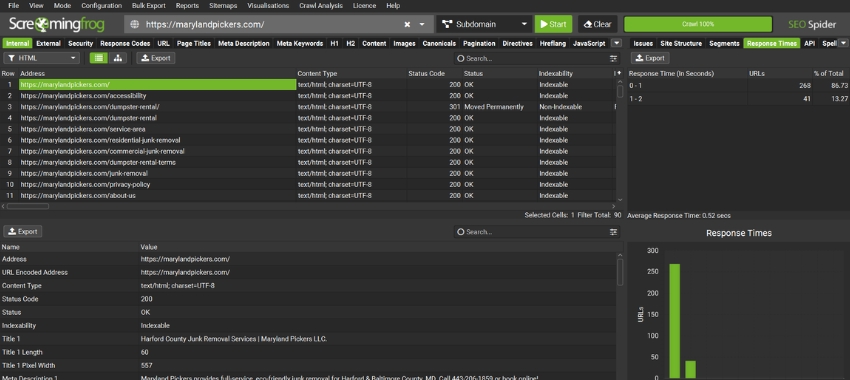
Task: Click the green Start crawl button
Action: [553, 24]
